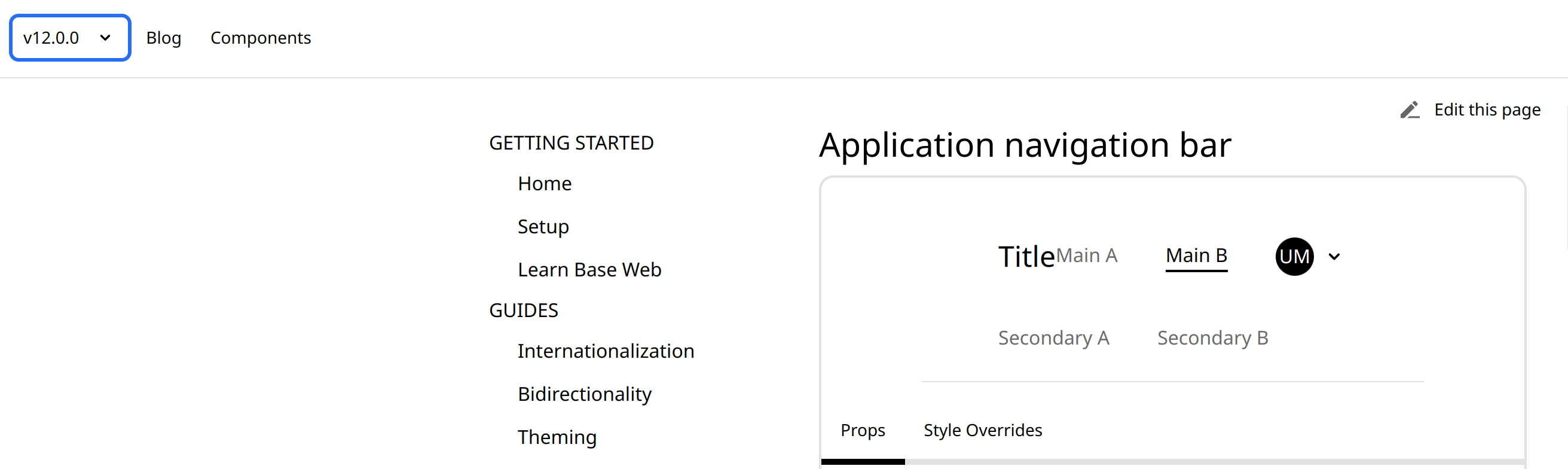Switch to the Style Overrides tab
Screen dimensions: 1568x469
(x=982, y=430)
